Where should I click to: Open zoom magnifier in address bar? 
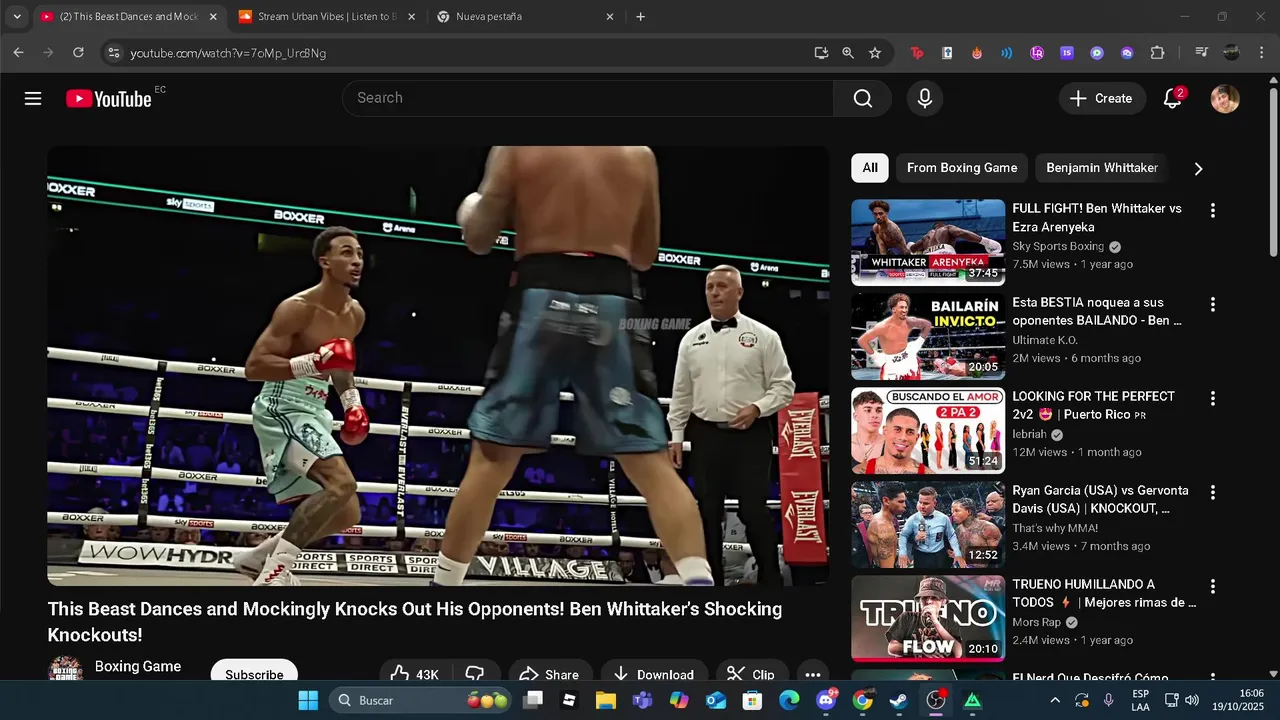point(848,53)
